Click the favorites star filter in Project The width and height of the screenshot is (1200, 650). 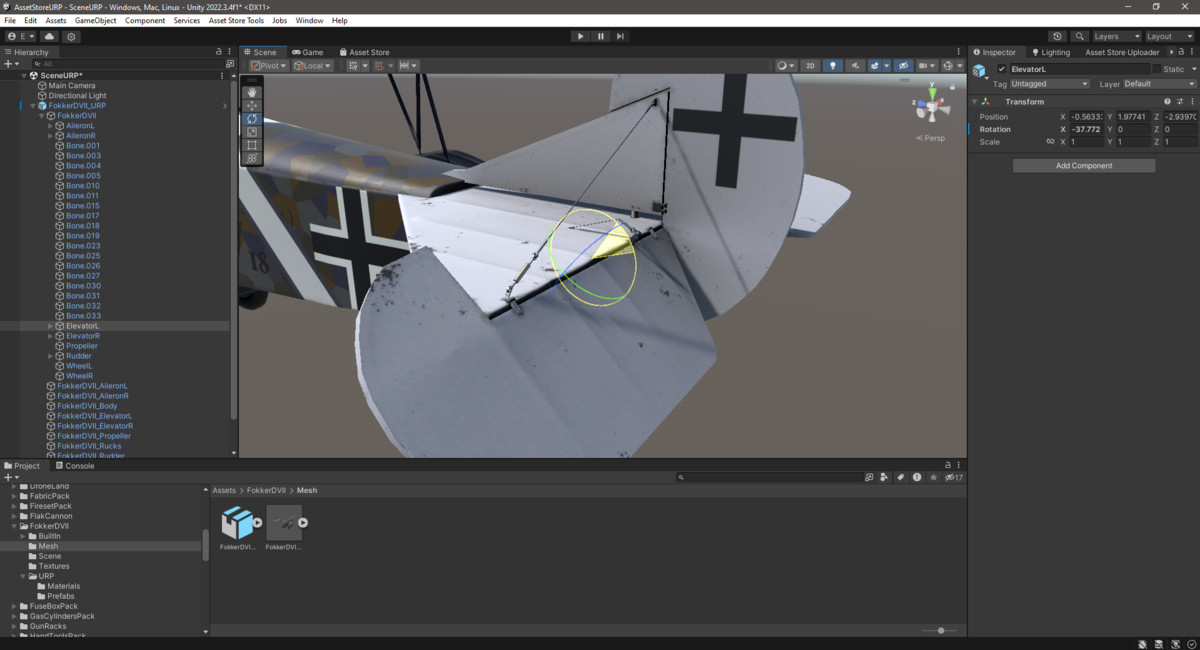click(x=933, y=477)
